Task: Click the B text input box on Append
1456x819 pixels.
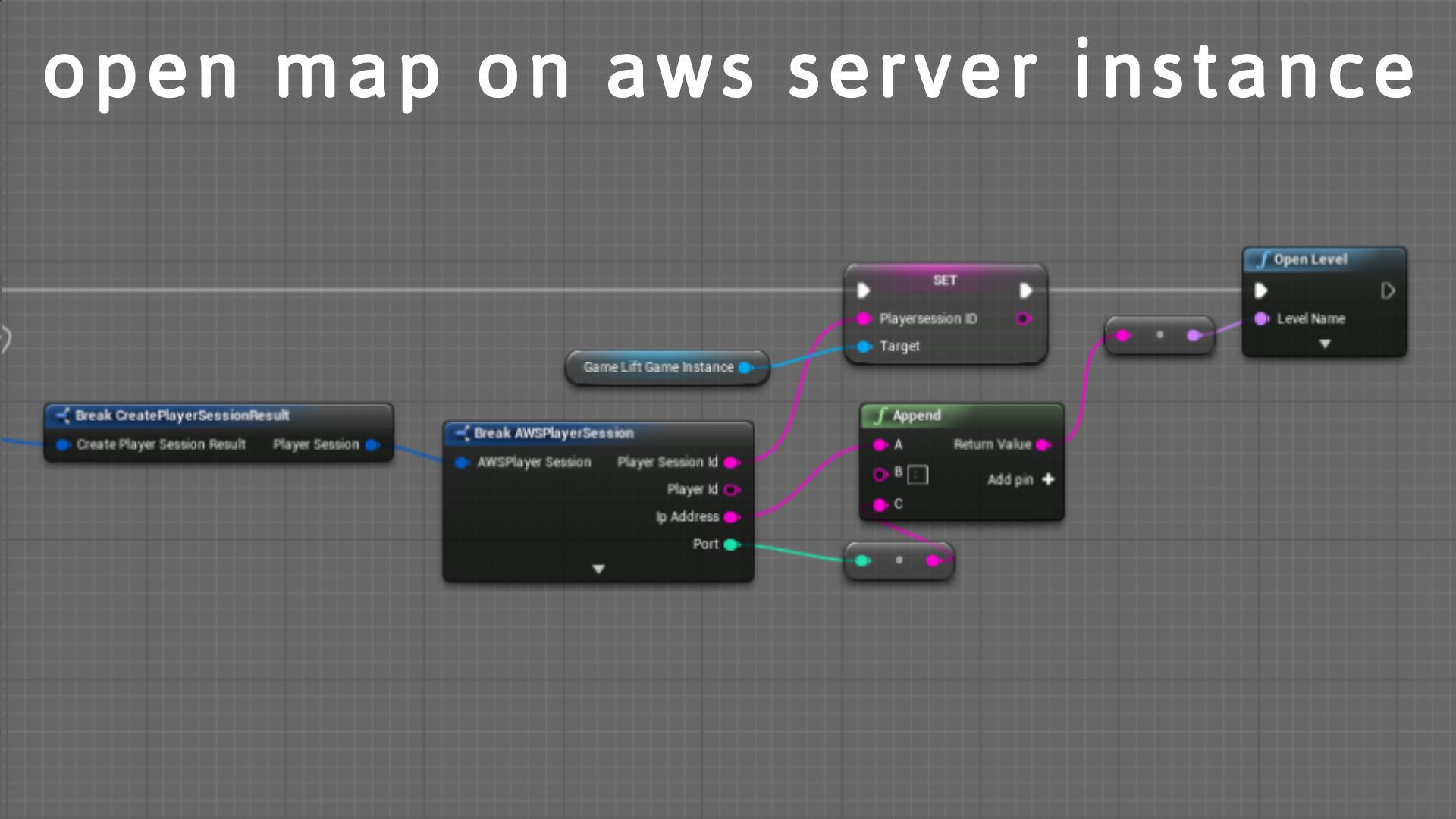Action: (x=918, y=475)
